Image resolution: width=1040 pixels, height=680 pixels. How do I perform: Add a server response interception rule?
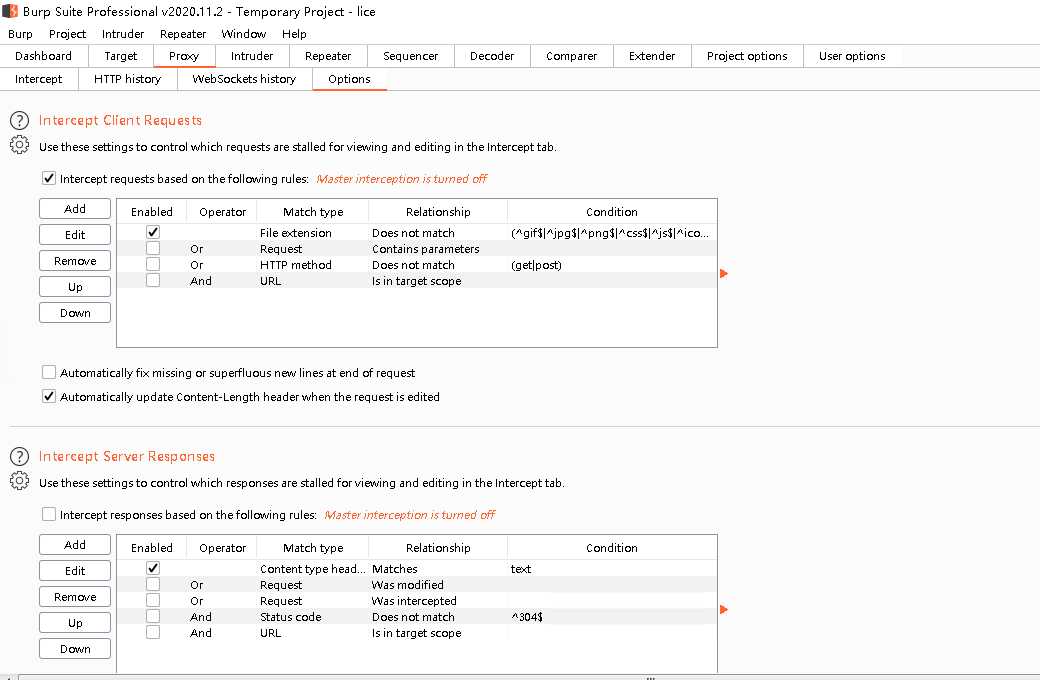tap(75, 544)
